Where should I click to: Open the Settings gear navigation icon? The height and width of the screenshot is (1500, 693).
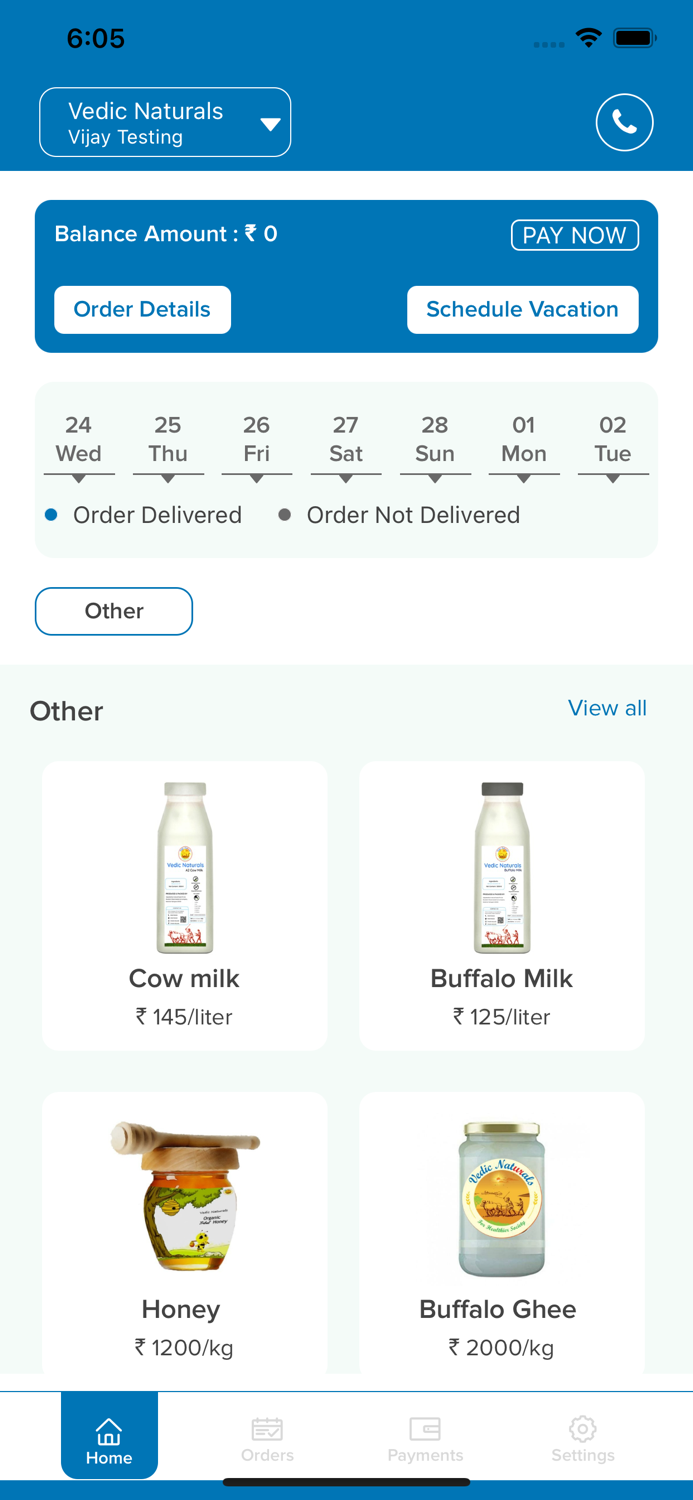(x=582, y=1430)
